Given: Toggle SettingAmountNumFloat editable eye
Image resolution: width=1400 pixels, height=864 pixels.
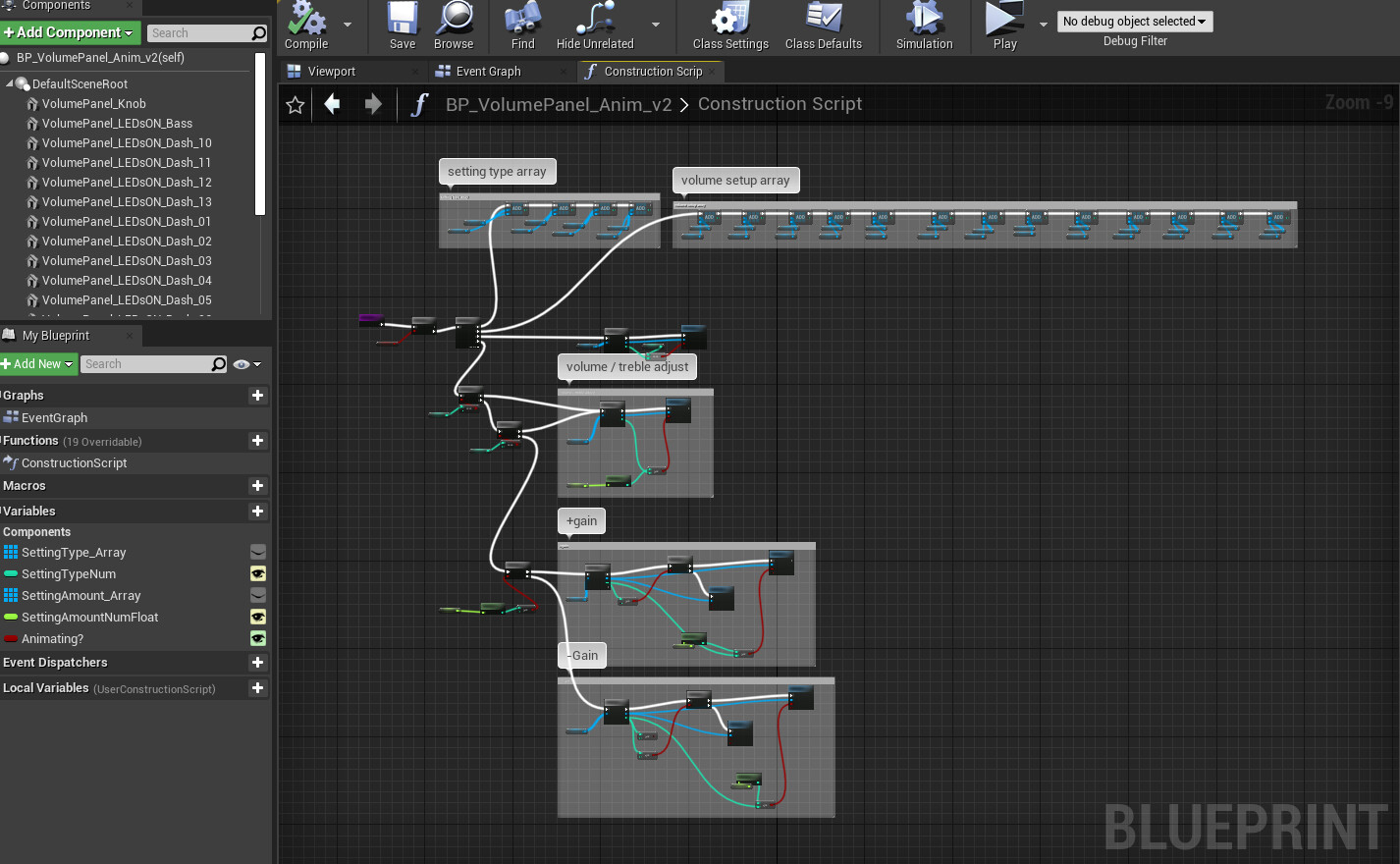Looking at the screenshot, I should (x=258, y=617).
